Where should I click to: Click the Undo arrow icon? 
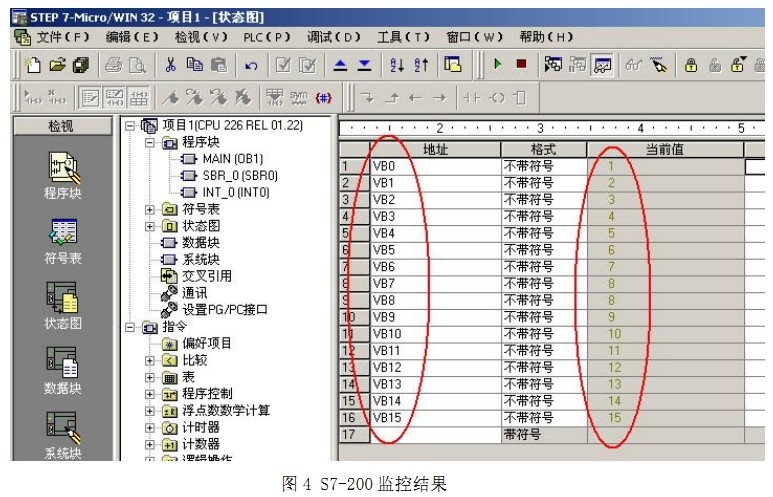(251, 65)
